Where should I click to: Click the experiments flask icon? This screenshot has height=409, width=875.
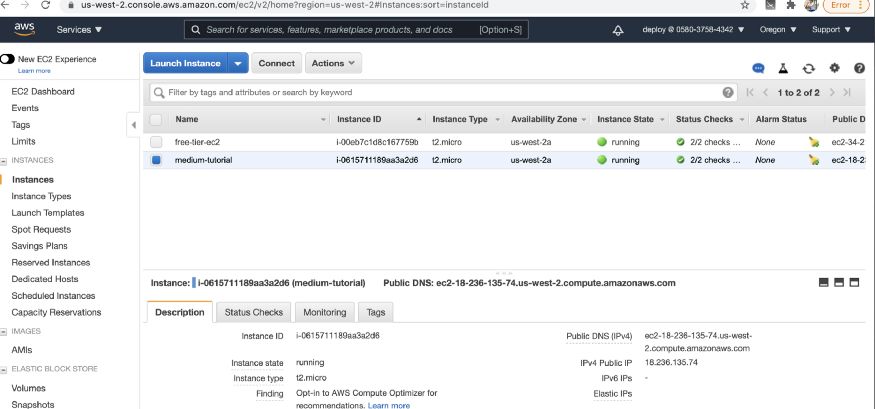[x=784, y=68]
